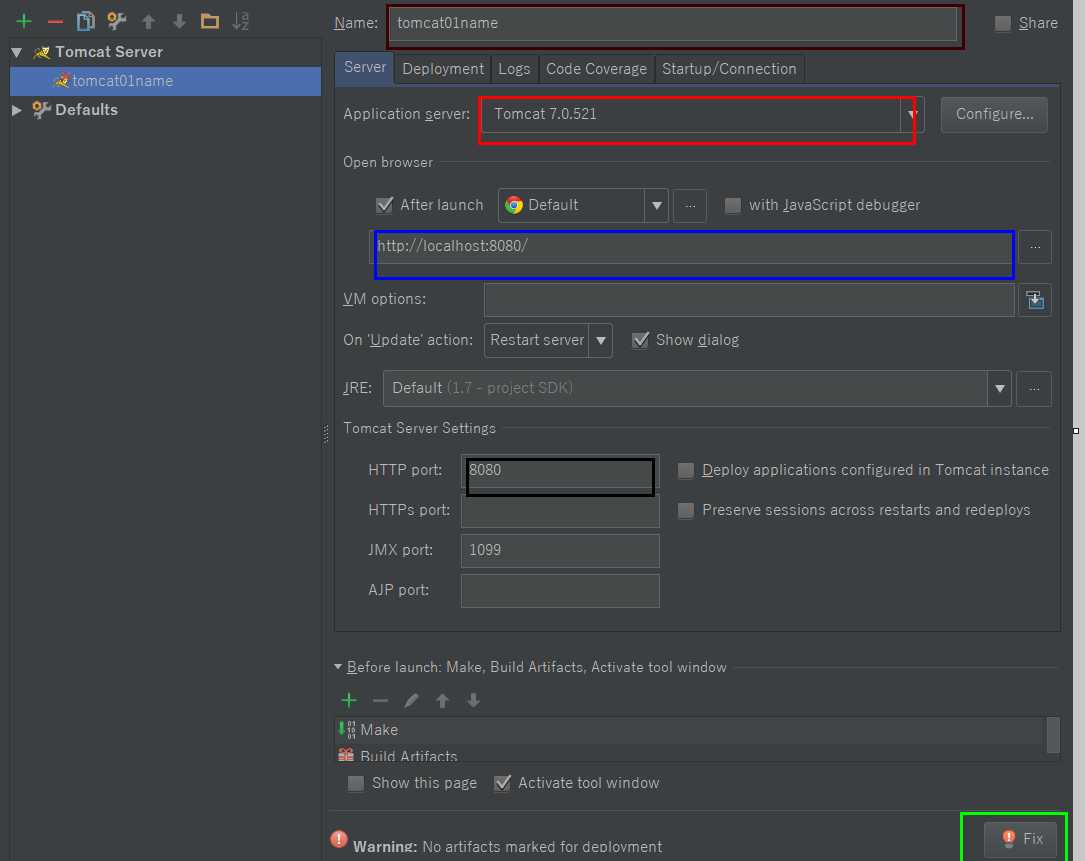Click the Configure... button

(x=994, y=114)
